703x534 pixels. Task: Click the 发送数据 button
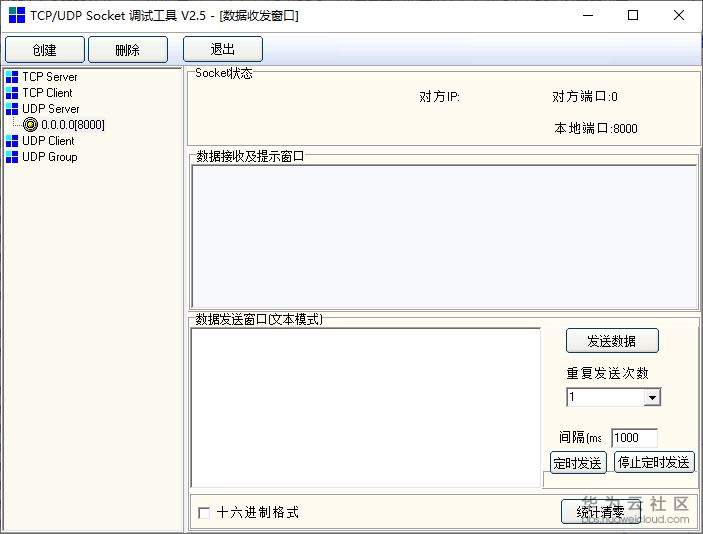612,341
